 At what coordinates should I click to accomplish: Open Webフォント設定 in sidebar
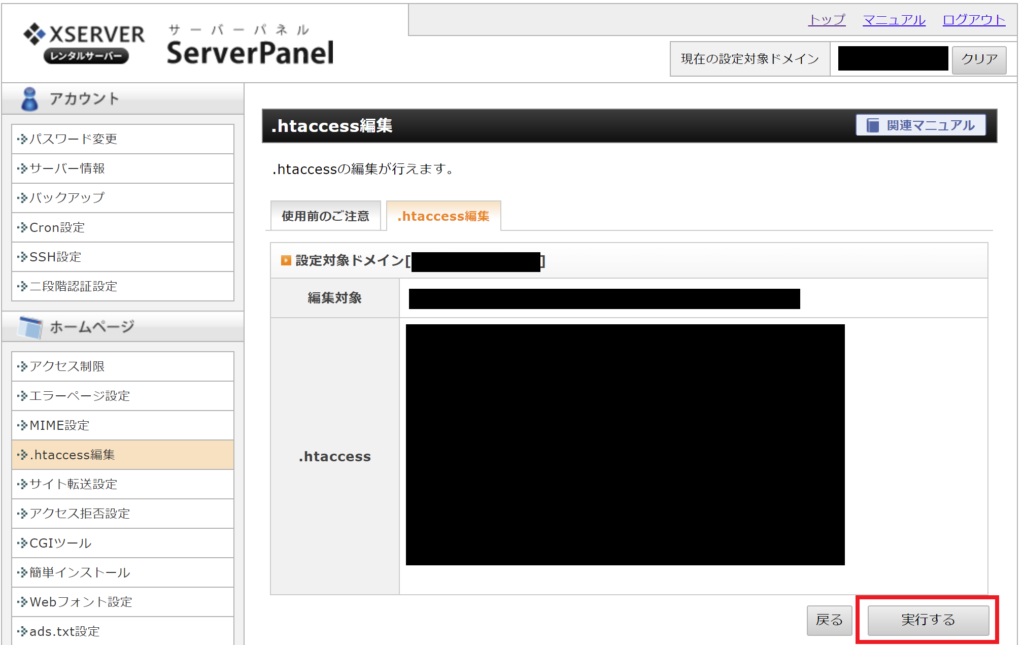pyautogui.click(x=123, y=601)
